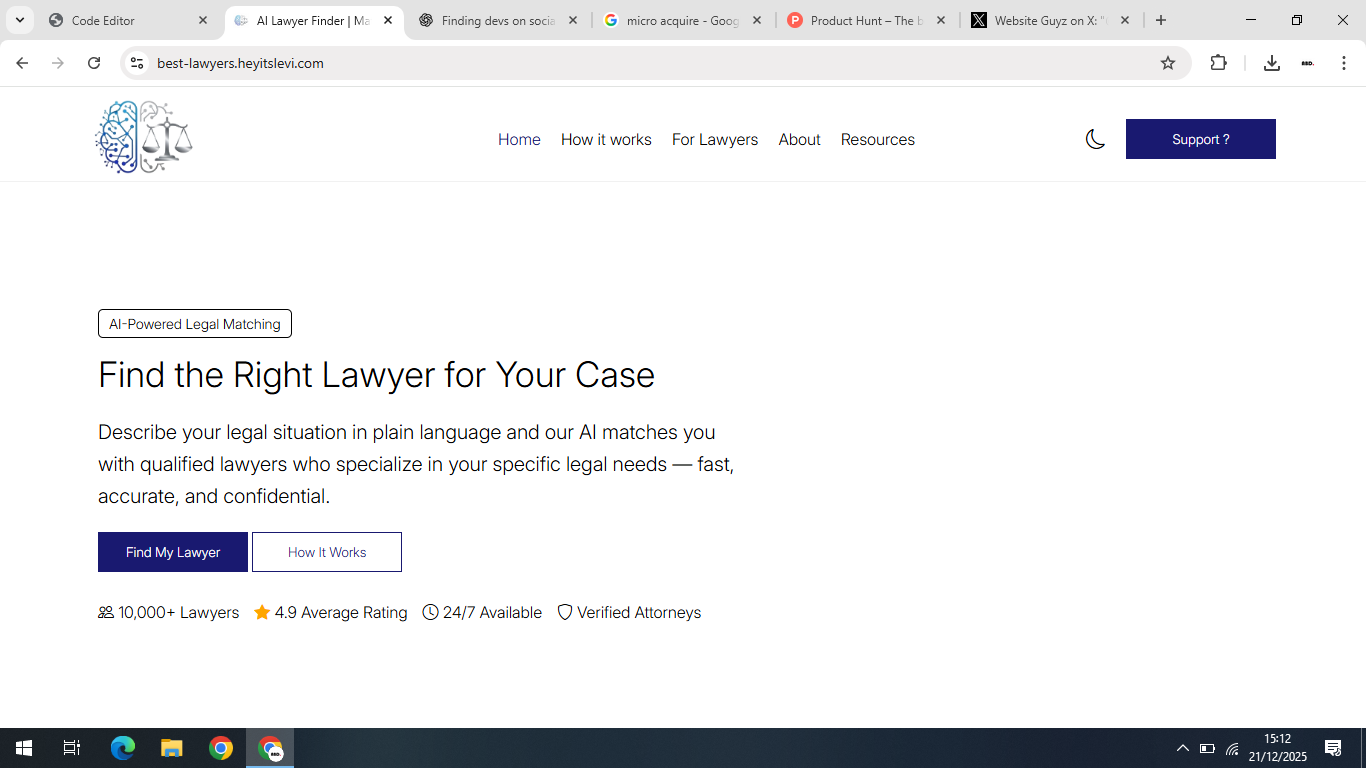This screenshot has width=1366, height=768.
Task: Select the For Lawyers navigation item
Action: click(715, 139)
